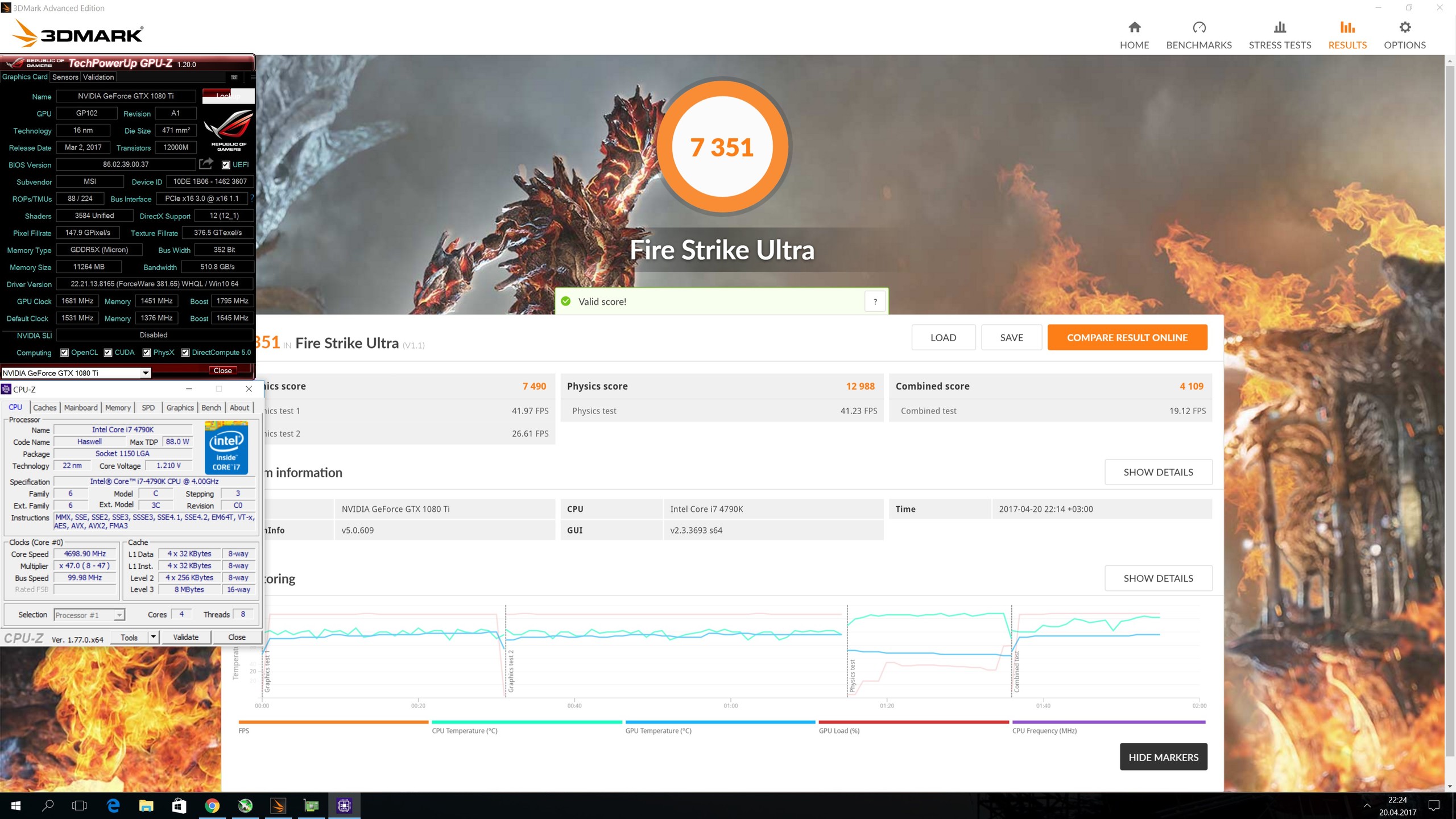Open Windows taskbar search
The height and width of the screenshot is (819, 1456).
click(x=48, y=805)
